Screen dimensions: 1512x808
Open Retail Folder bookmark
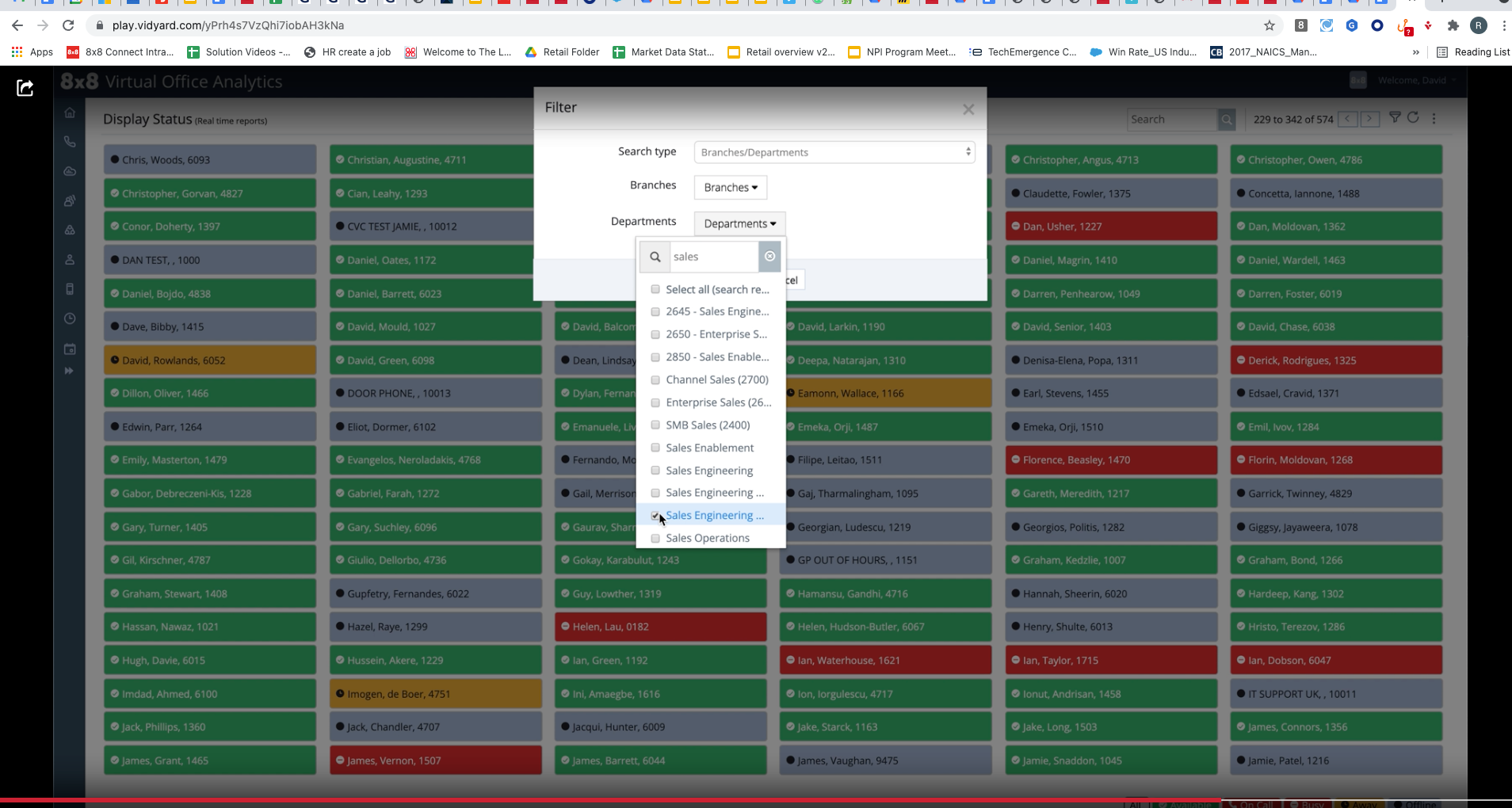pos(562,52)
